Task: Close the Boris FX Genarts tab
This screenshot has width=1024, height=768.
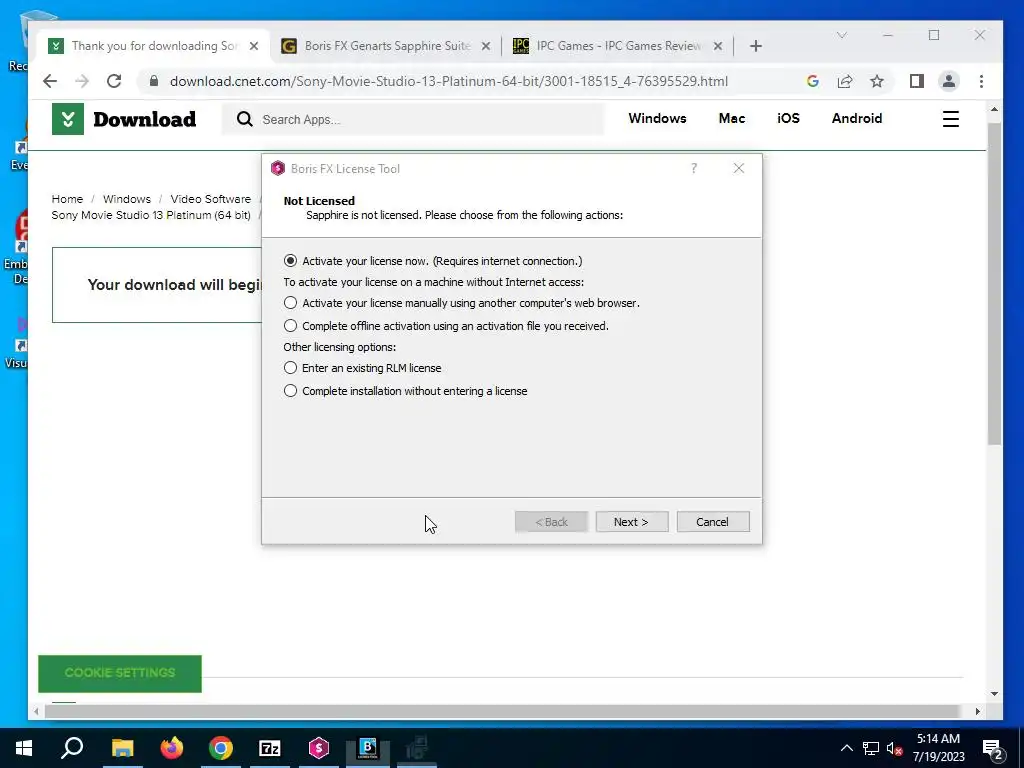Action: point(485,46)
